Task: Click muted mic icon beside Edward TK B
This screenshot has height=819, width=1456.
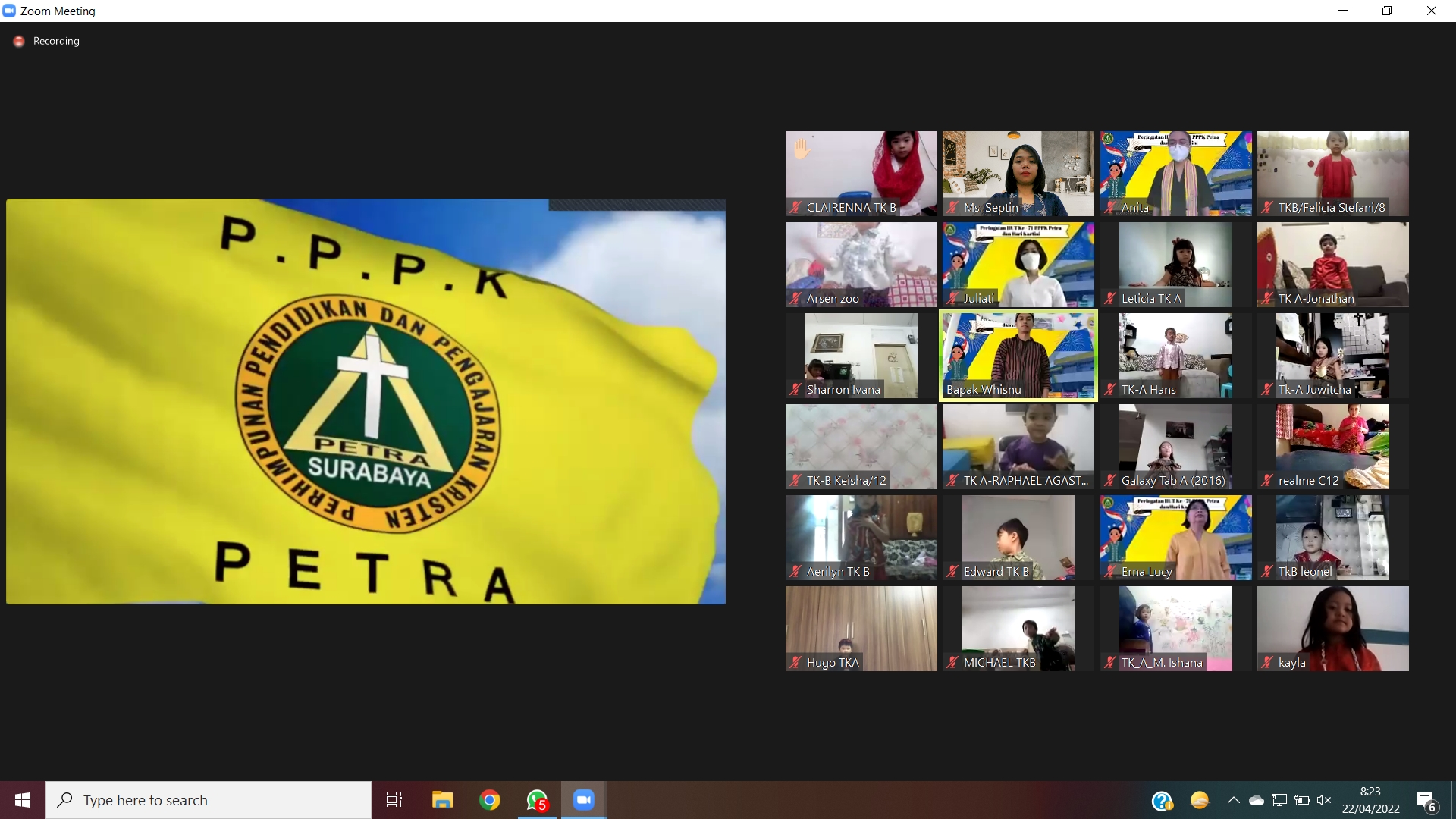Action: point(952,571)
